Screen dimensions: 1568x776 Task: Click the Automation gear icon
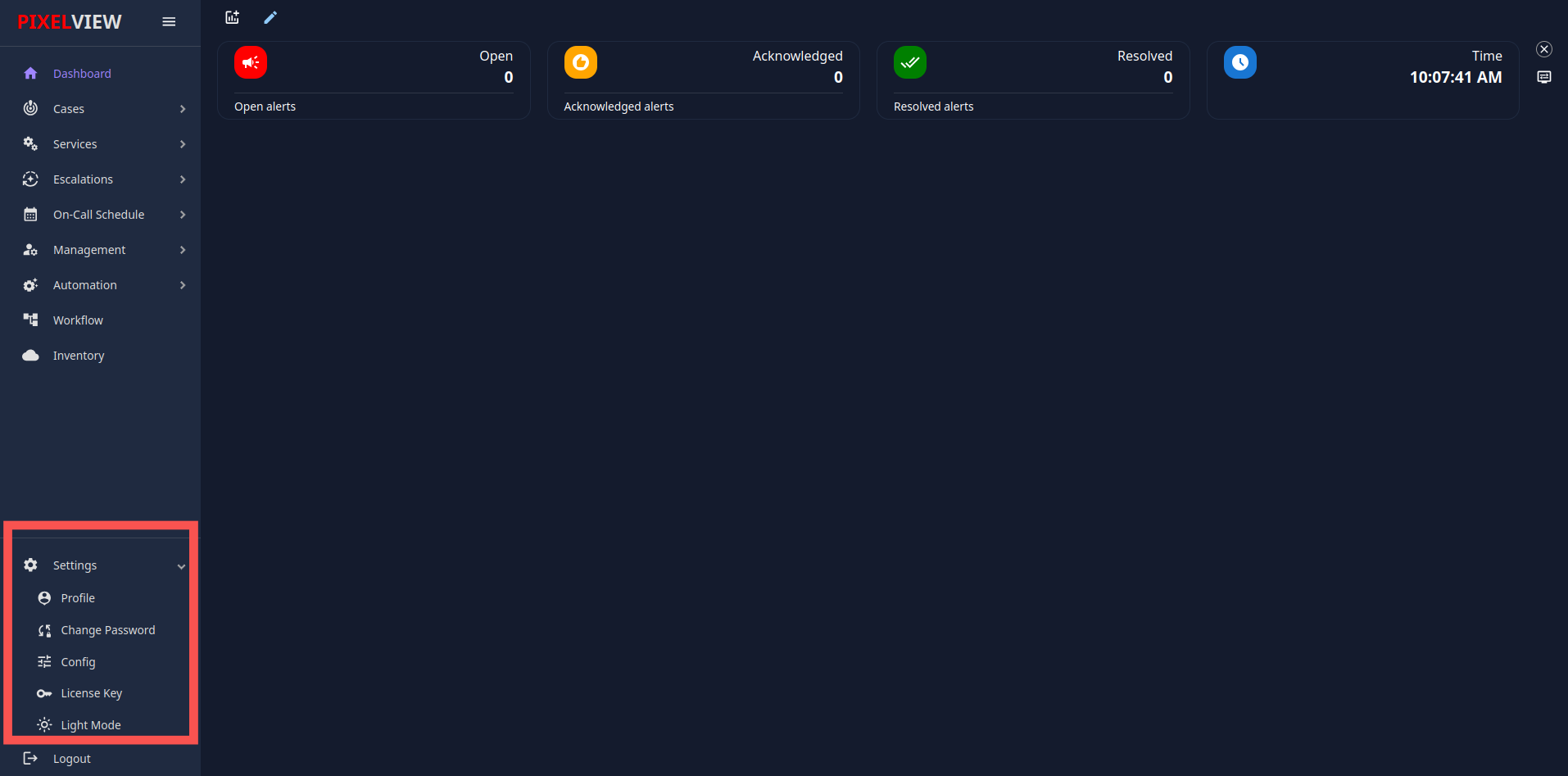tap(30, 285)
